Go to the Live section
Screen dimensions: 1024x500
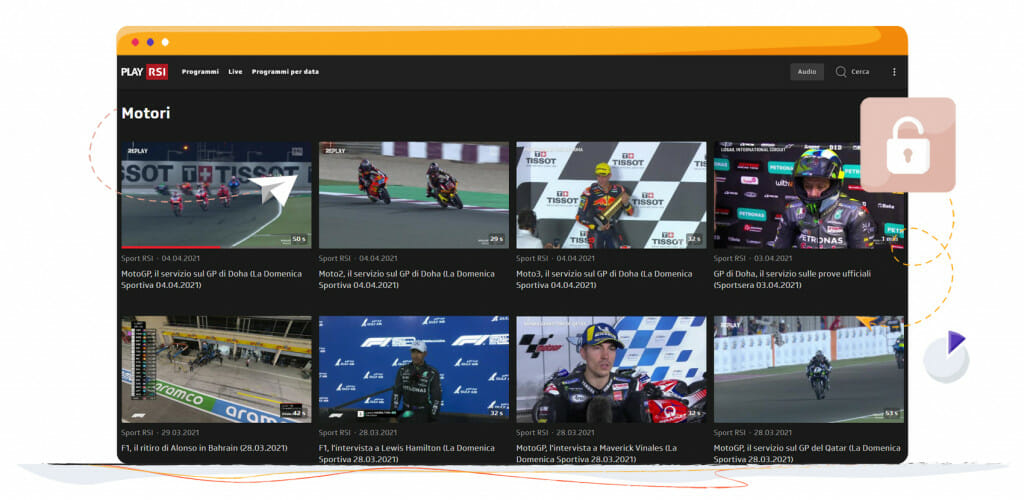coord(235,72)
